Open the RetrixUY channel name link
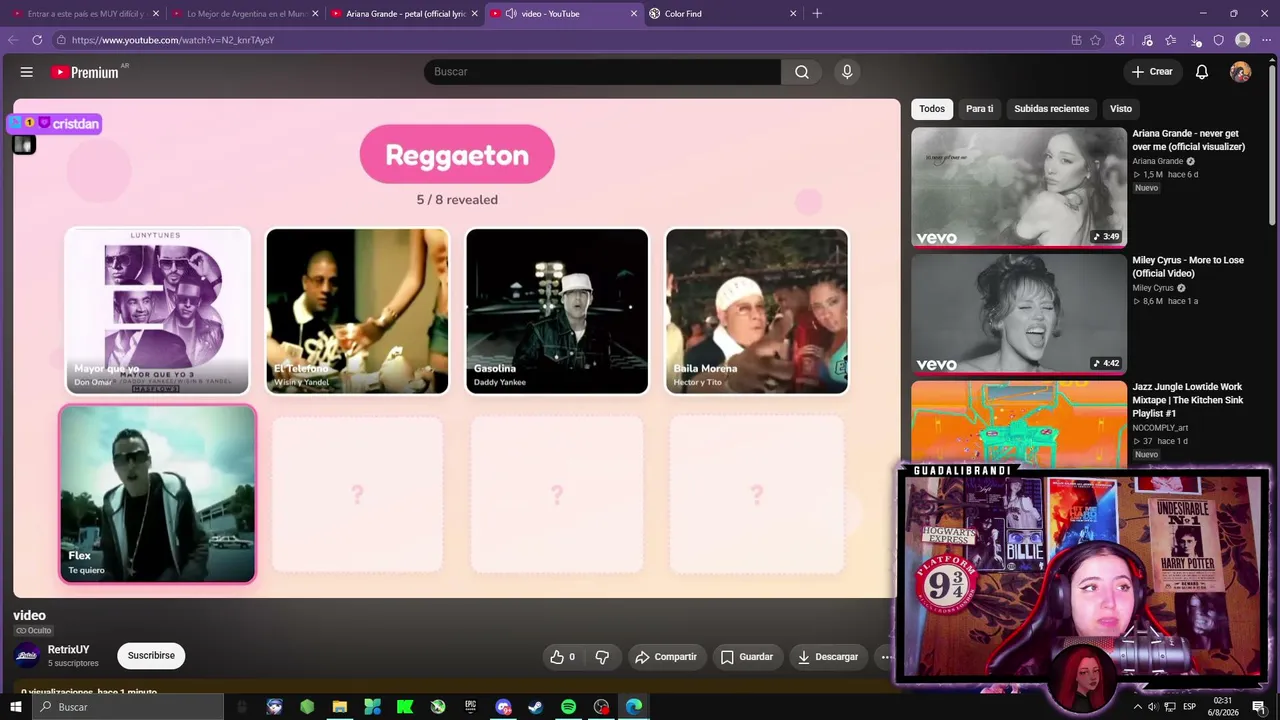 click(68, 650)
